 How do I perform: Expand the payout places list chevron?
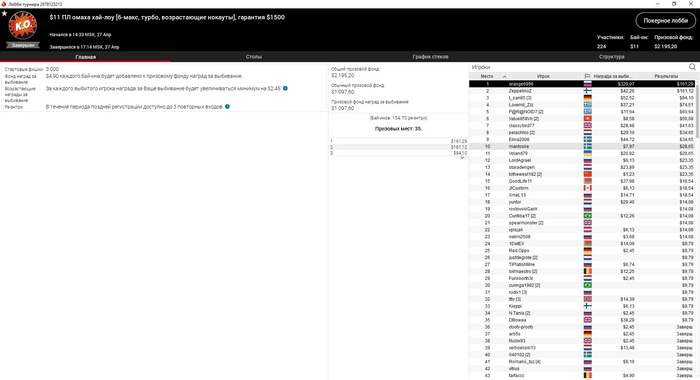tap(462, 158)
